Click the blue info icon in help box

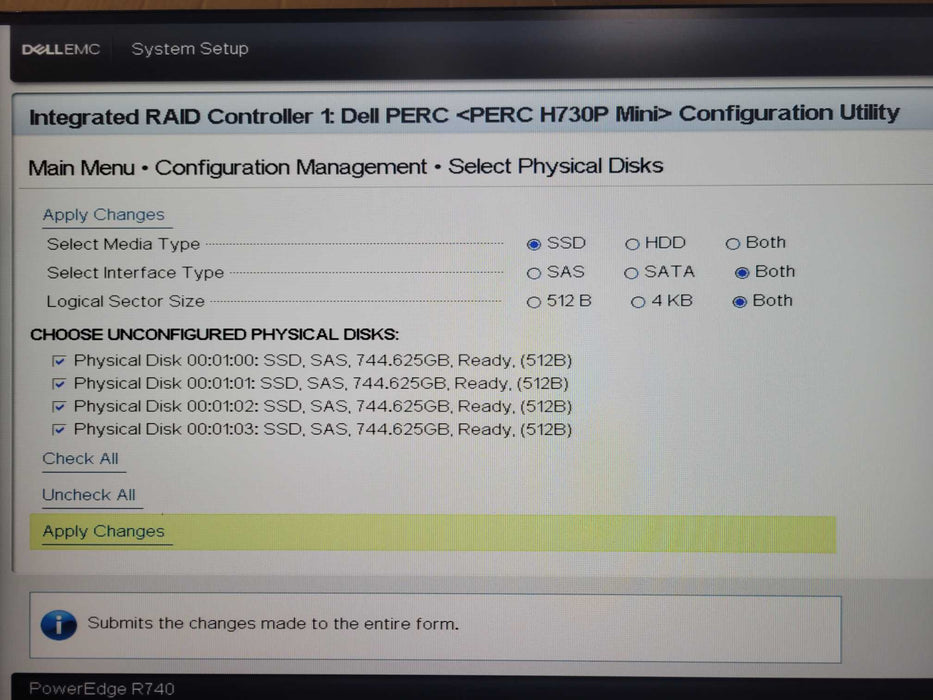(x=58, y=625)
